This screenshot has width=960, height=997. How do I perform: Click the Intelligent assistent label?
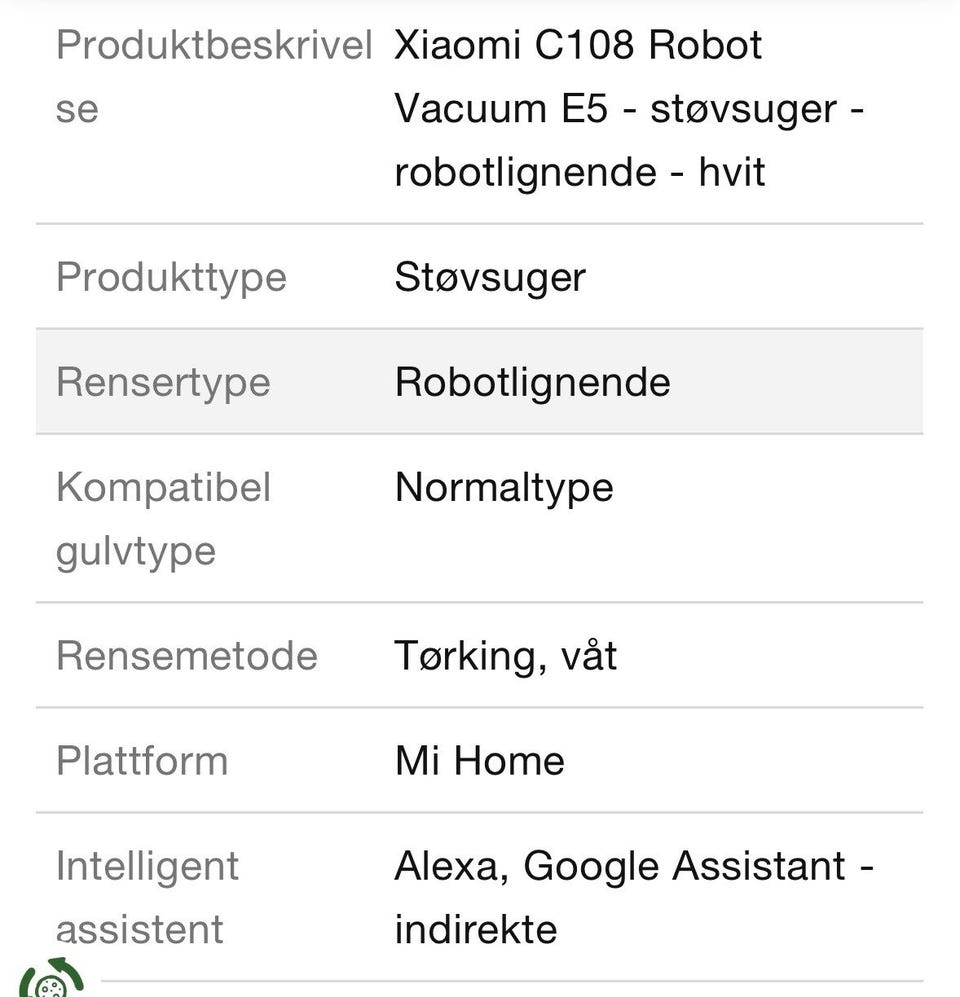(147, 897)
